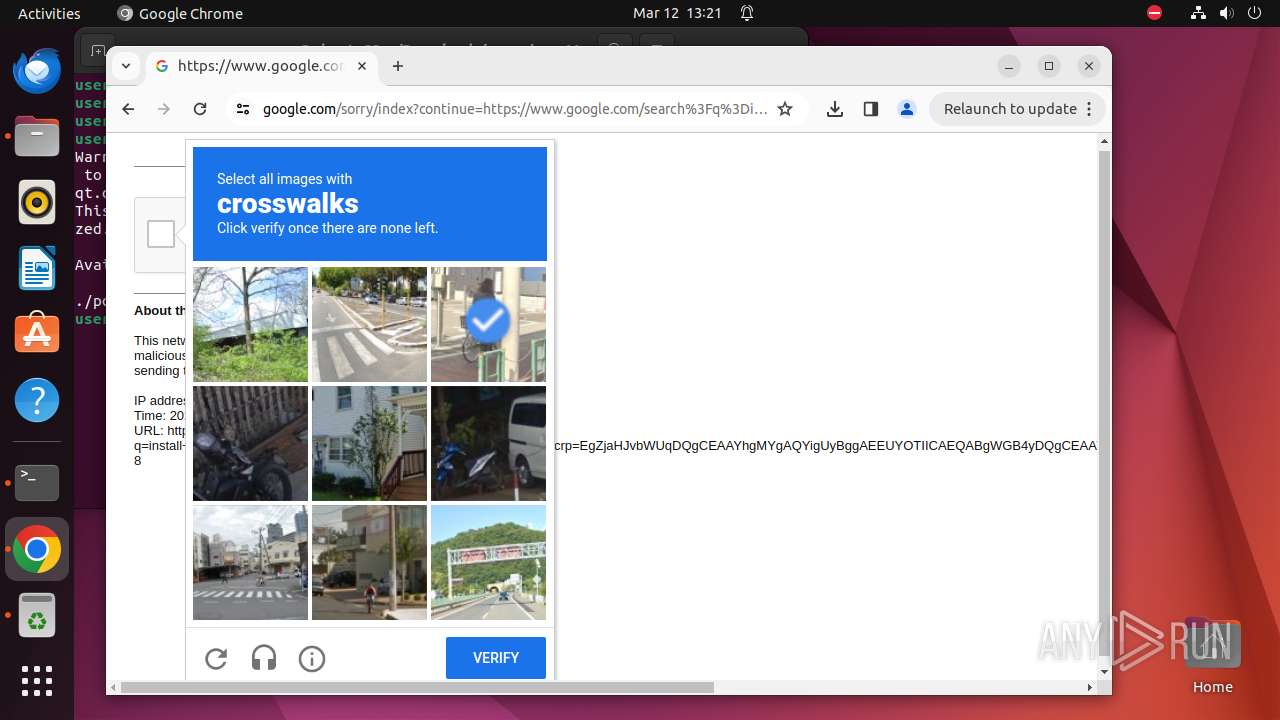Click the VERIFY button

pos(496,658)
